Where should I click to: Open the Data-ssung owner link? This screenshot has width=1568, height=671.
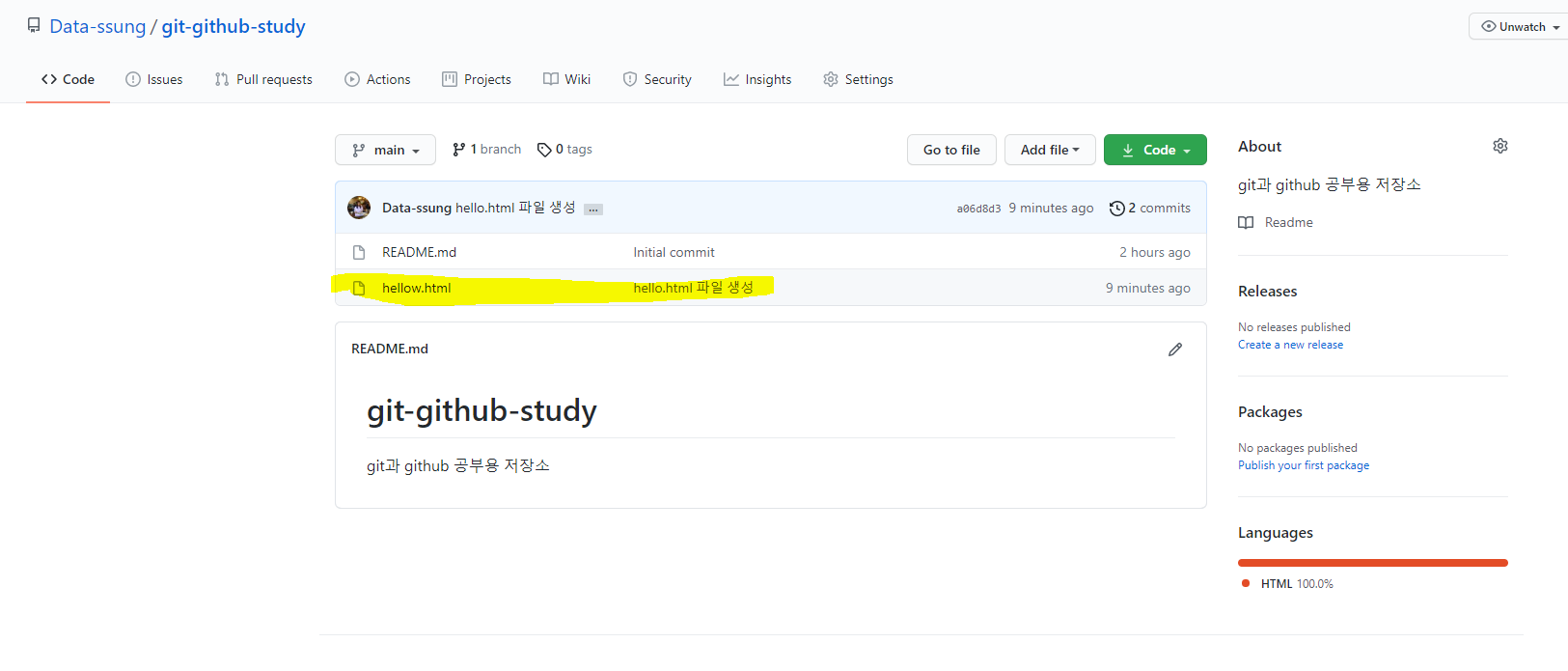[97, 26]
